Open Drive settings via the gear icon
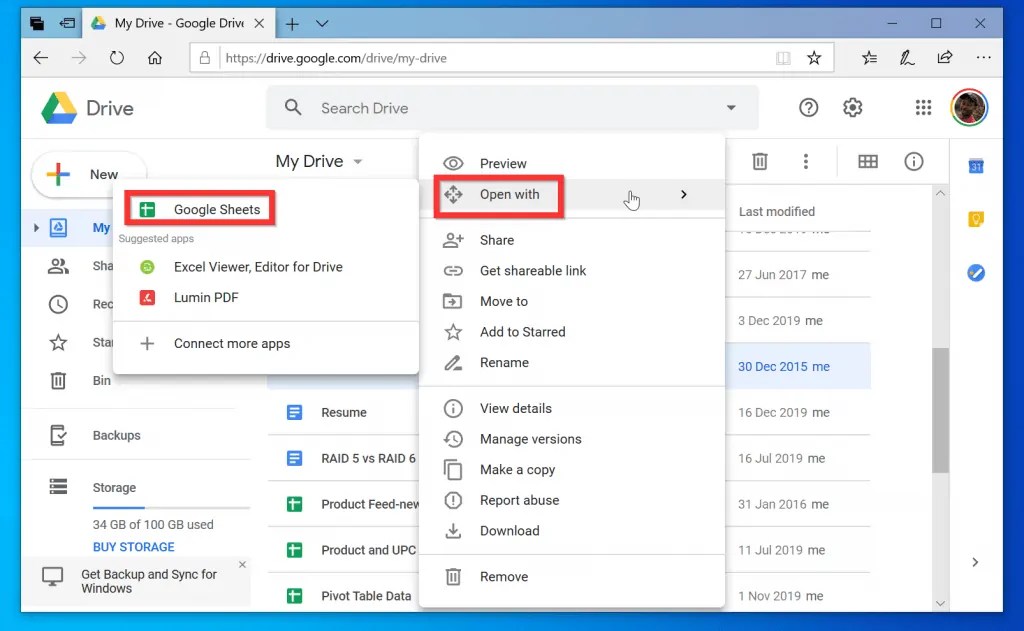1024x631 pixels. [852, 107]
